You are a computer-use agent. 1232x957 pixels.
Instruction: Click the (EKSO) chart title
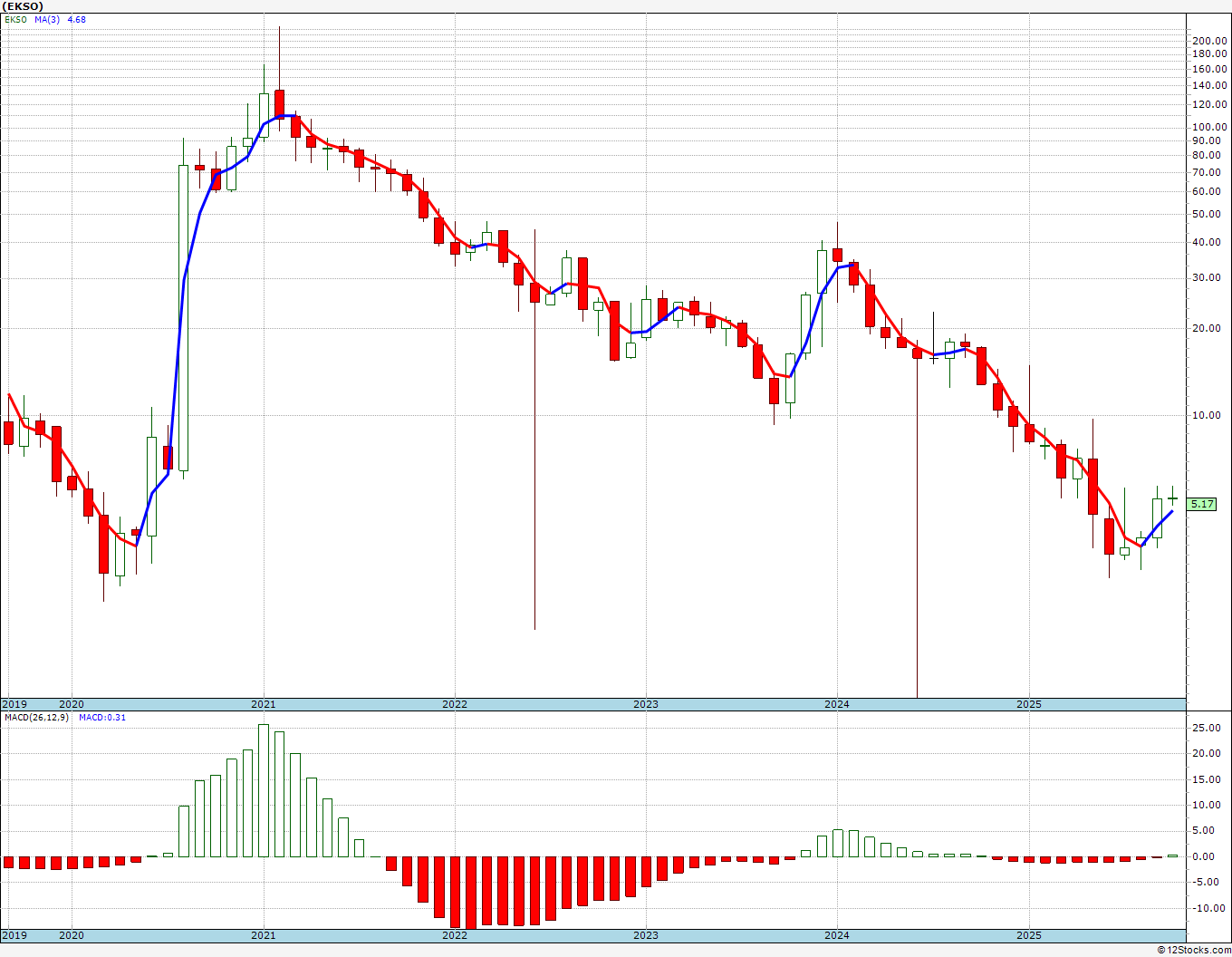click(23, 6)
